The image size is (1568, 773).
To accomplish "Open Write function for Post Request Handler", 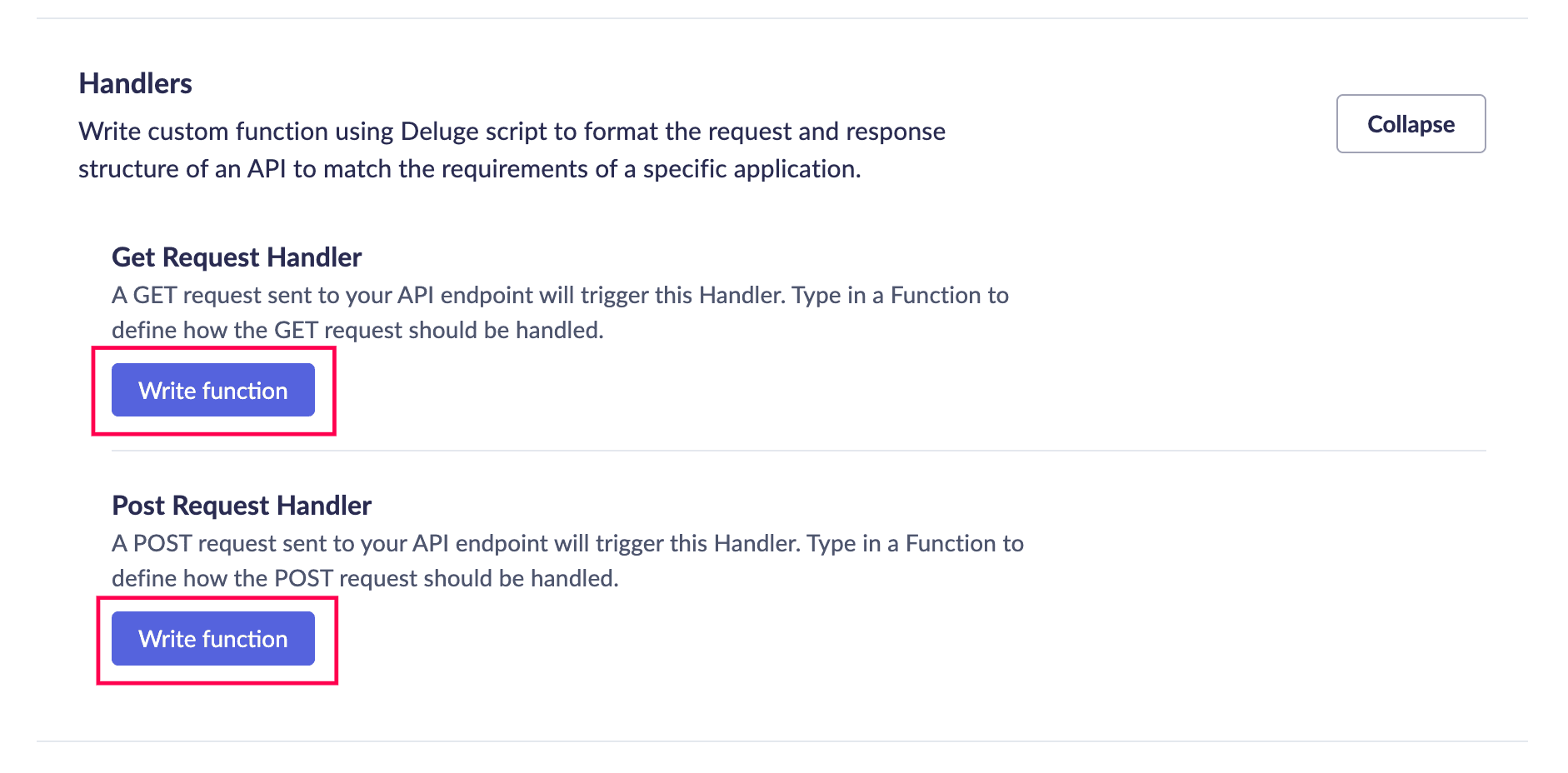I will tap(213, 638).
